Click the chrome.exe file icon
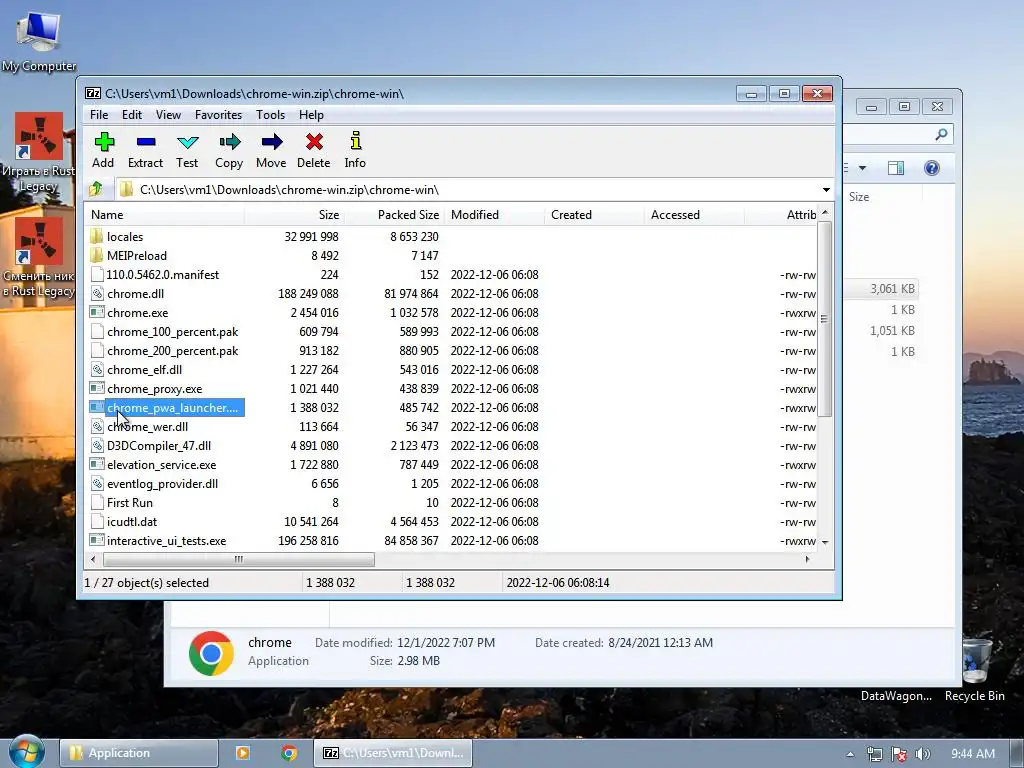 pos(97,312)
